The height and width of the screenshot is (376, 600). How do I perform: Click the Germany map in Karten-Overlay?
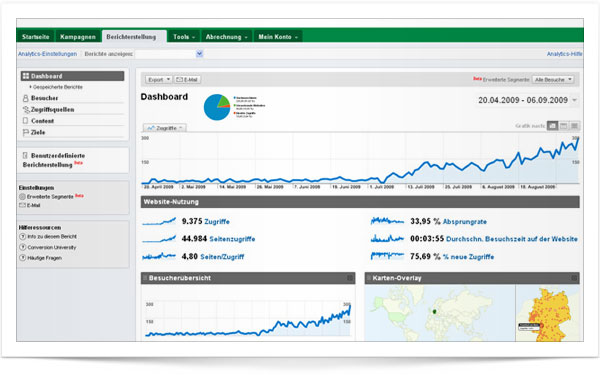coord(548,313)
